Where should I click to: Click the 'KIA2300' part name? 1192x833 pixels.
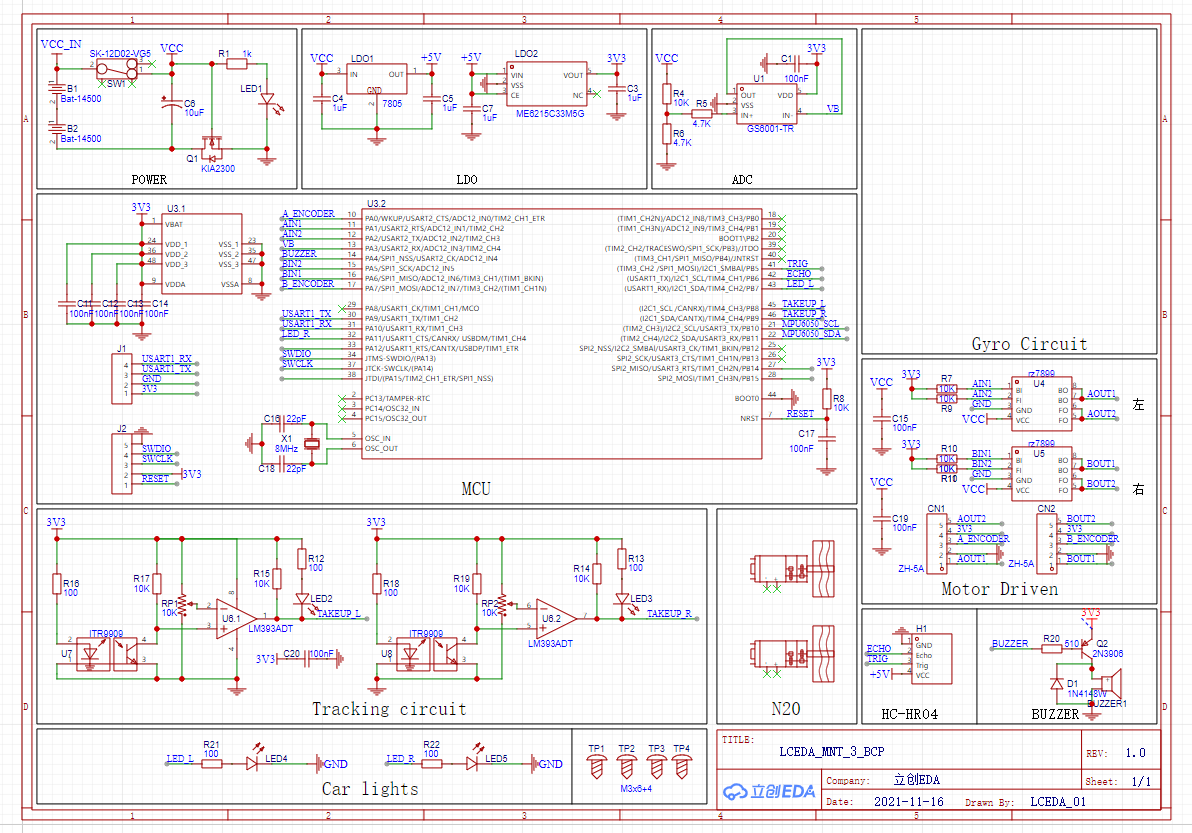[x=218, y=169]
